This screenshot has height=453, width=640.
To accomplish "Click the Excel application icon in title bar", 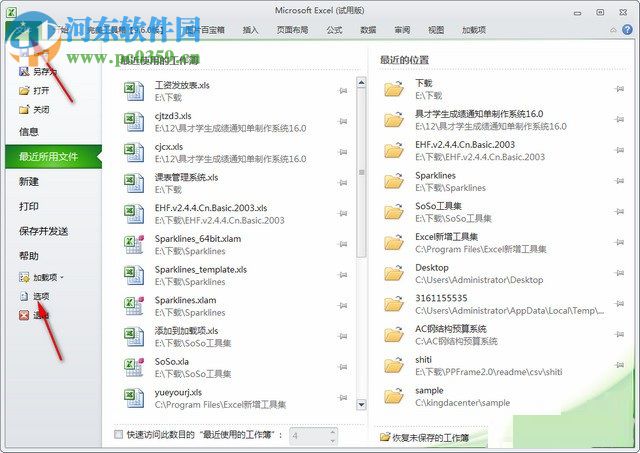I will pyautogui.click(x=11, y=12).
